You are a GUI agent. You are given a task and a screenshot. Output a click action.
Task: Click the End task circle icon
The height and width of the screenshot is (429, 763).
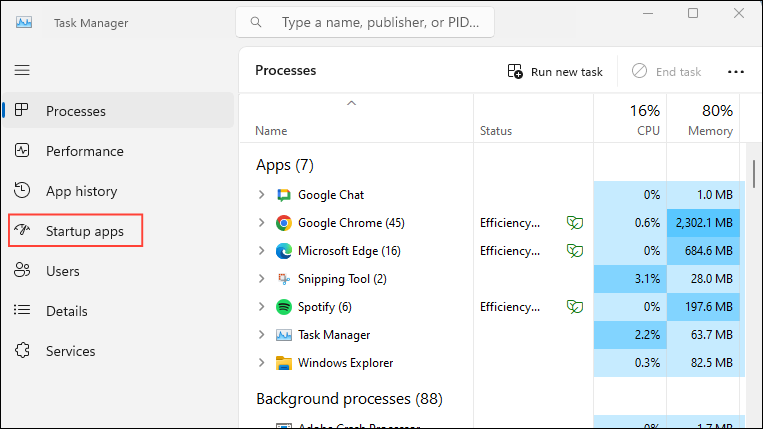coord(639,71)
